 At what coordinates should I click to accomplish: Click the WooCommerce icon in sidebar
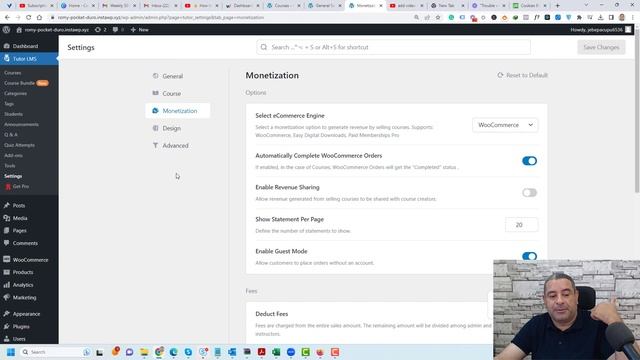7,260
